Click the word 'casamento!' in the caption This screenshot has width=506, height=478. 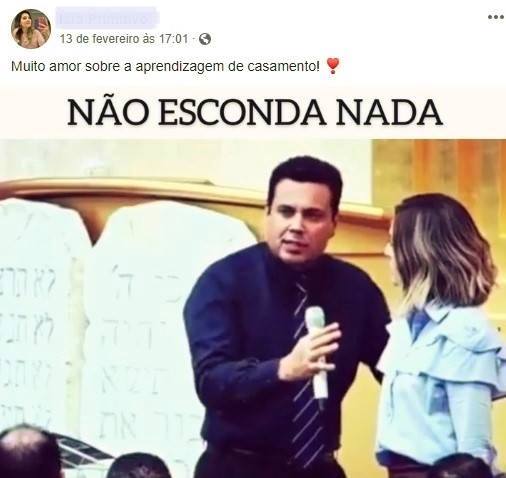[283, 67]
